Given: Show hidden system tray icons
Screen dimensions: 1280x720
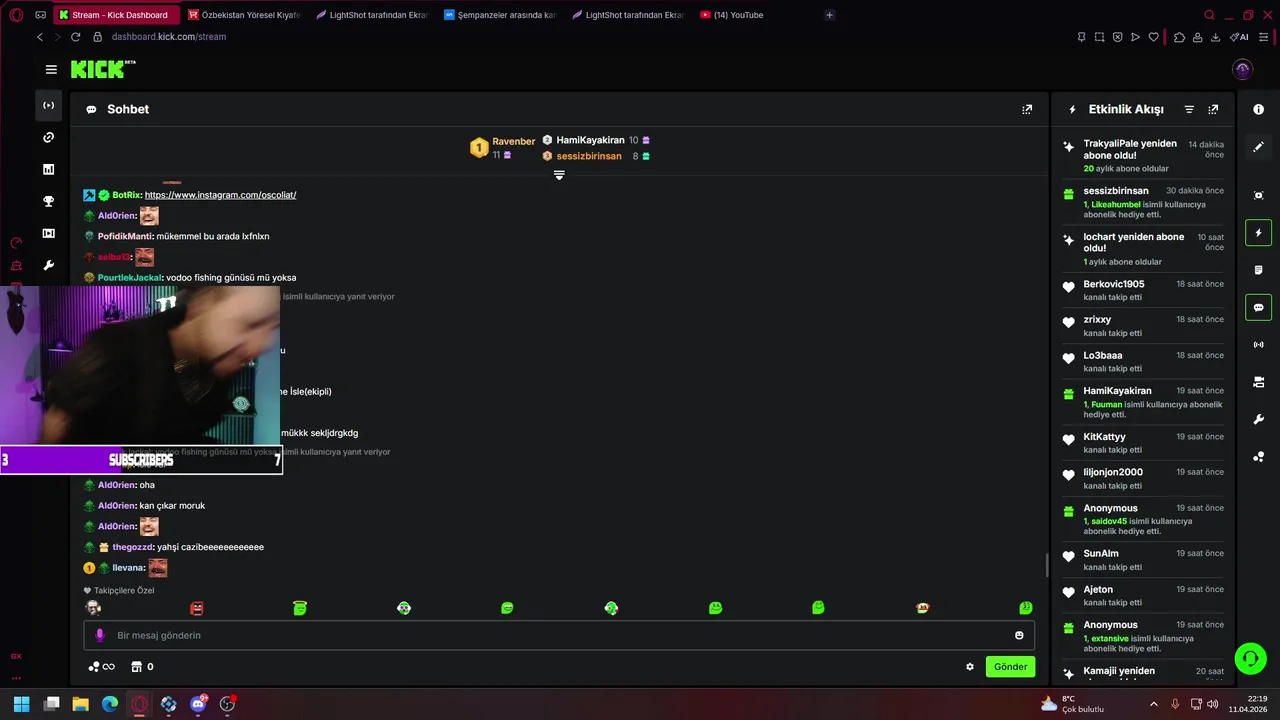Looking at the screenshot, I should (x=1153, y=704).
